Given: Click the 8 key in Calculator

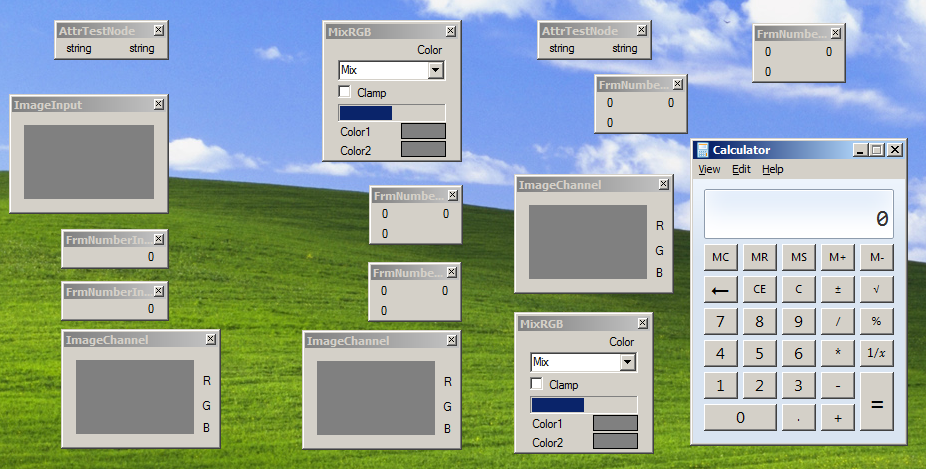Looking at the screenshot, I should click(x=759, y=321).
